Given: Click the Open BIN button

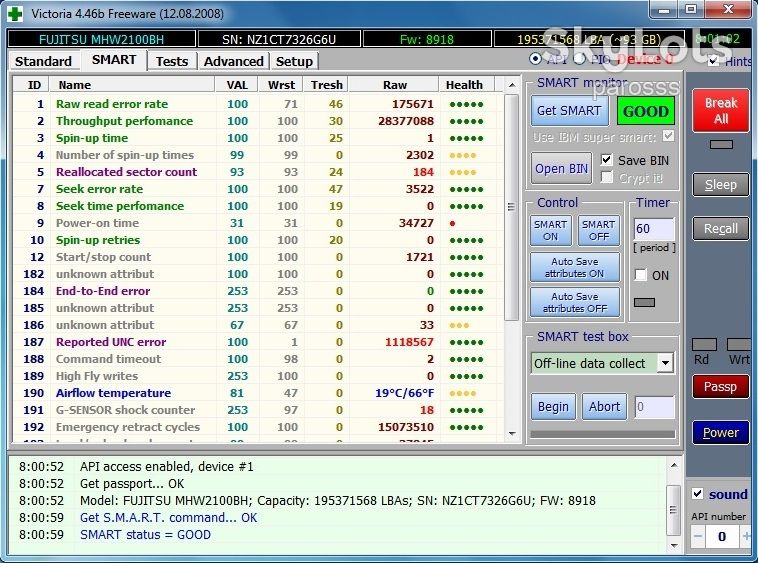Looking at the screenshot, I should point(561,168).
